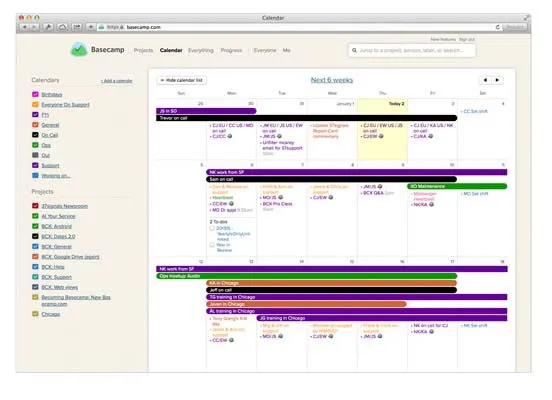Open the black Sam on call event bar
Image resolution: width=552 pixels, height=400 pixels.
point(331,179)
